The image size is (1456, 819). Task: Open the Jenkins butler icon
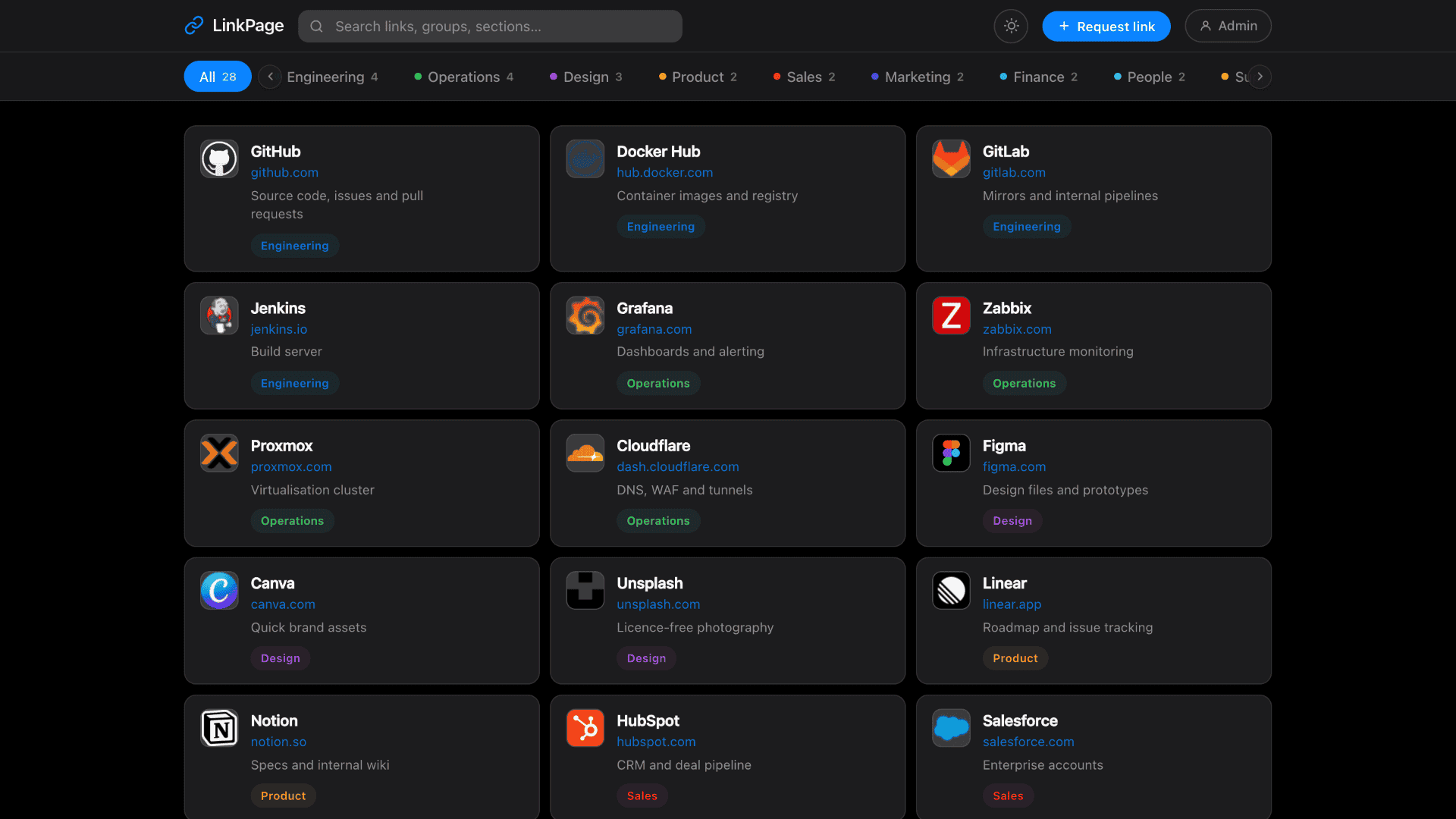click(x=219, y=315)
